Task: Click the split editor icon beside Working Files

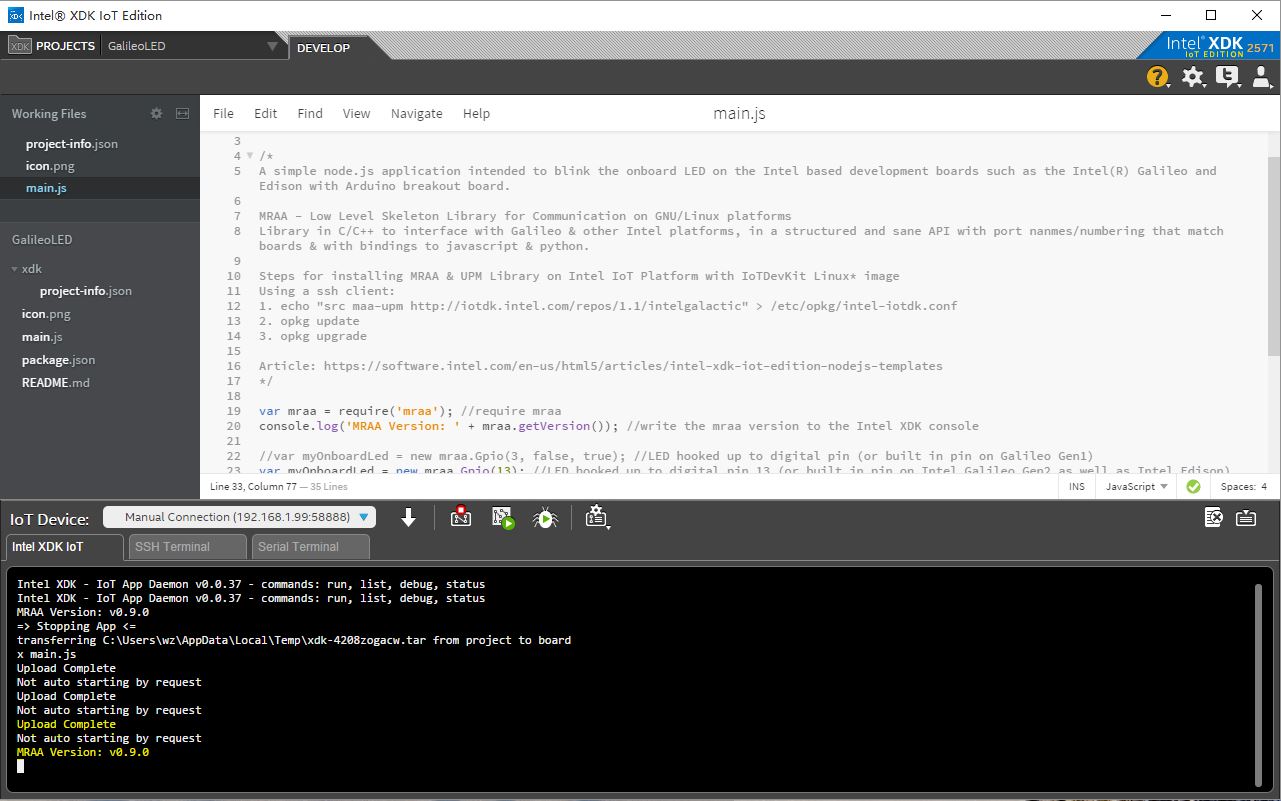Action: pyautogui.click(x=182, y=114)
